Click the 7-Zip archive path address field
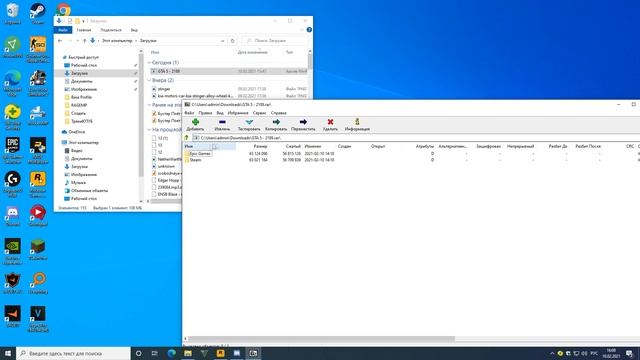The image size is (640, 360). 416,138
